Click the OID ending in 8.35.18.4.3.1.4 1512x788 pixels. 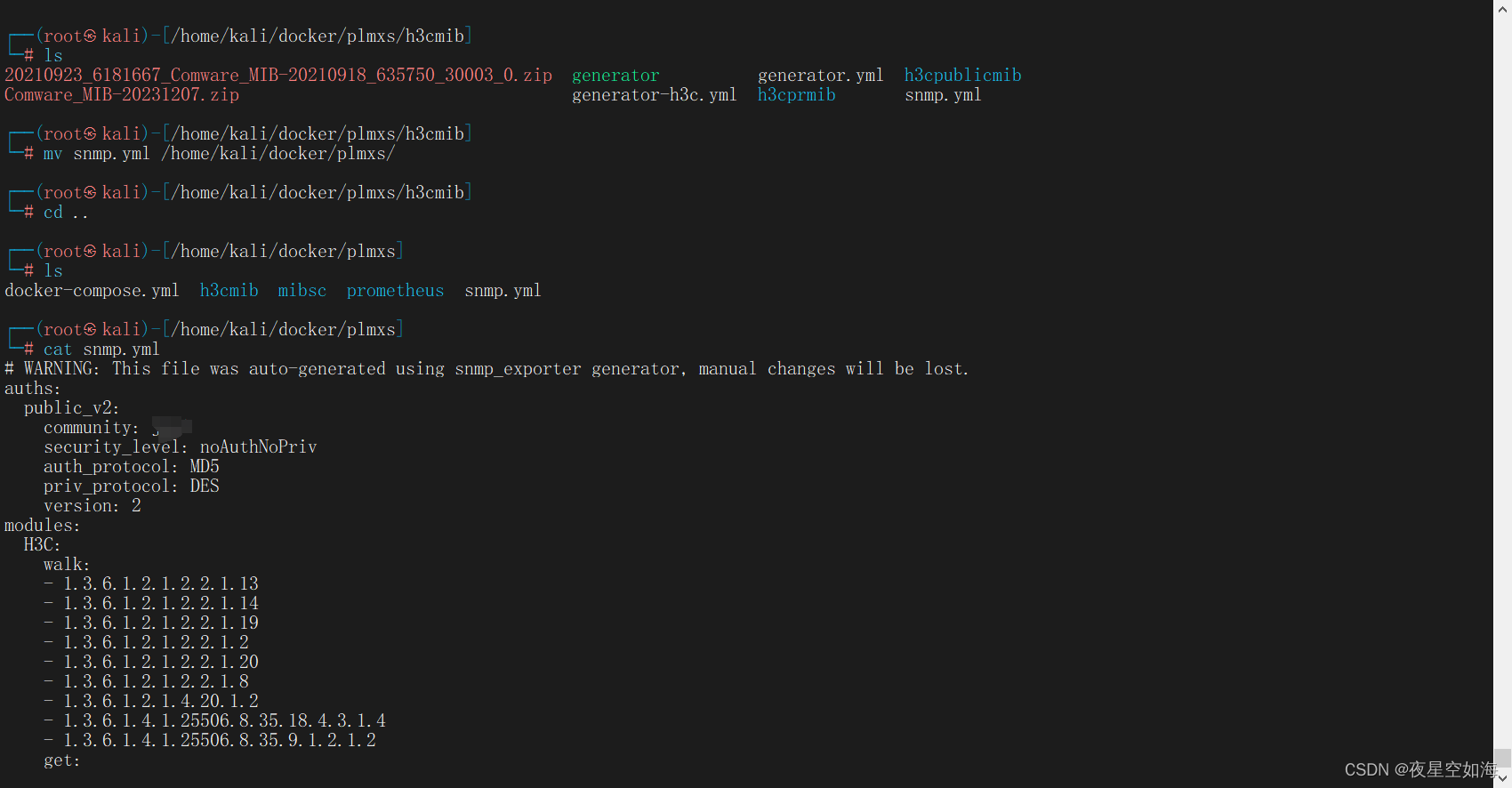click(x=224, y=721)
